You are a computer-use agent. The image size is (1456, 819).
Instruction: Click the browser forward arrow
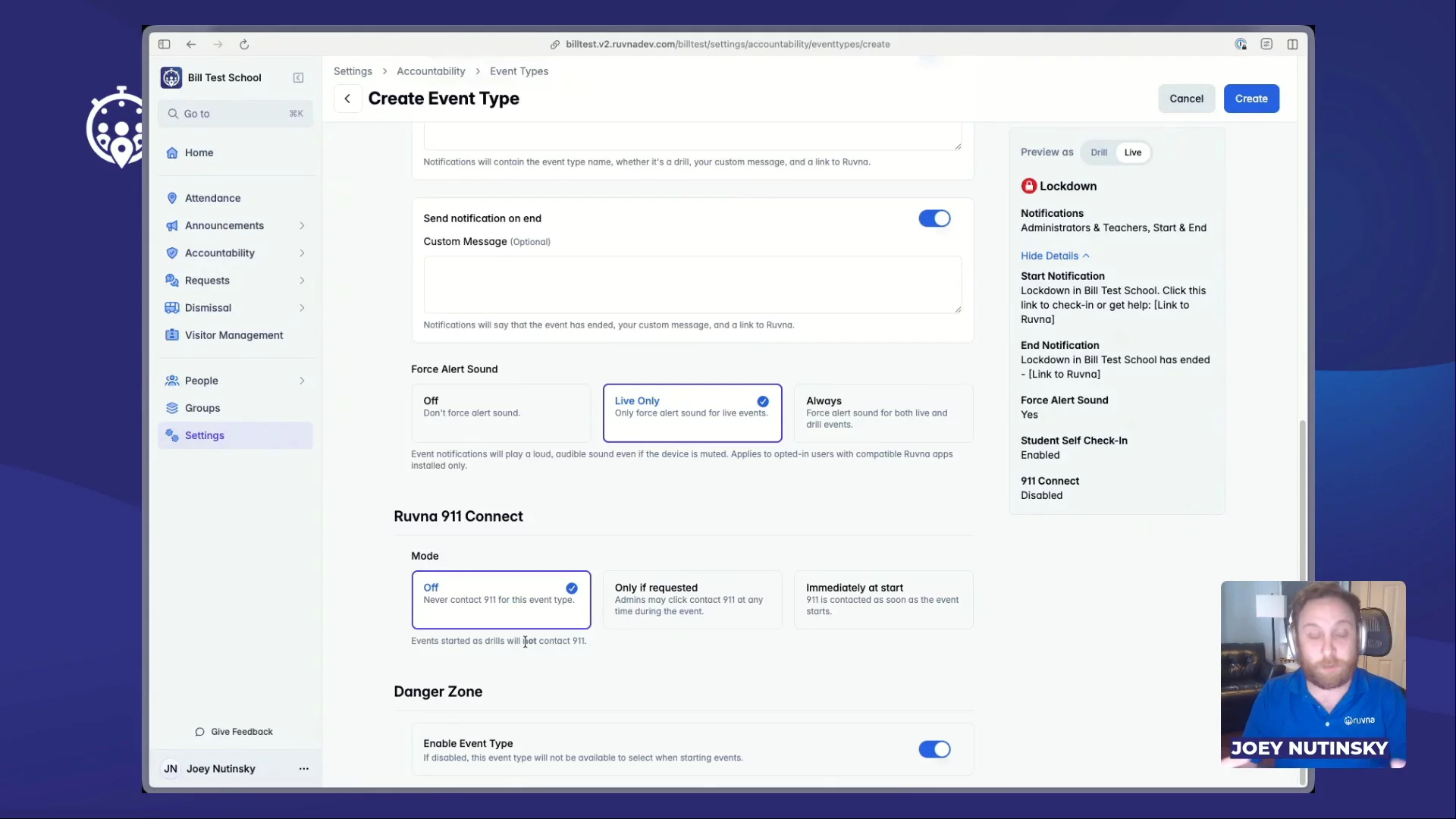(218, 44)
